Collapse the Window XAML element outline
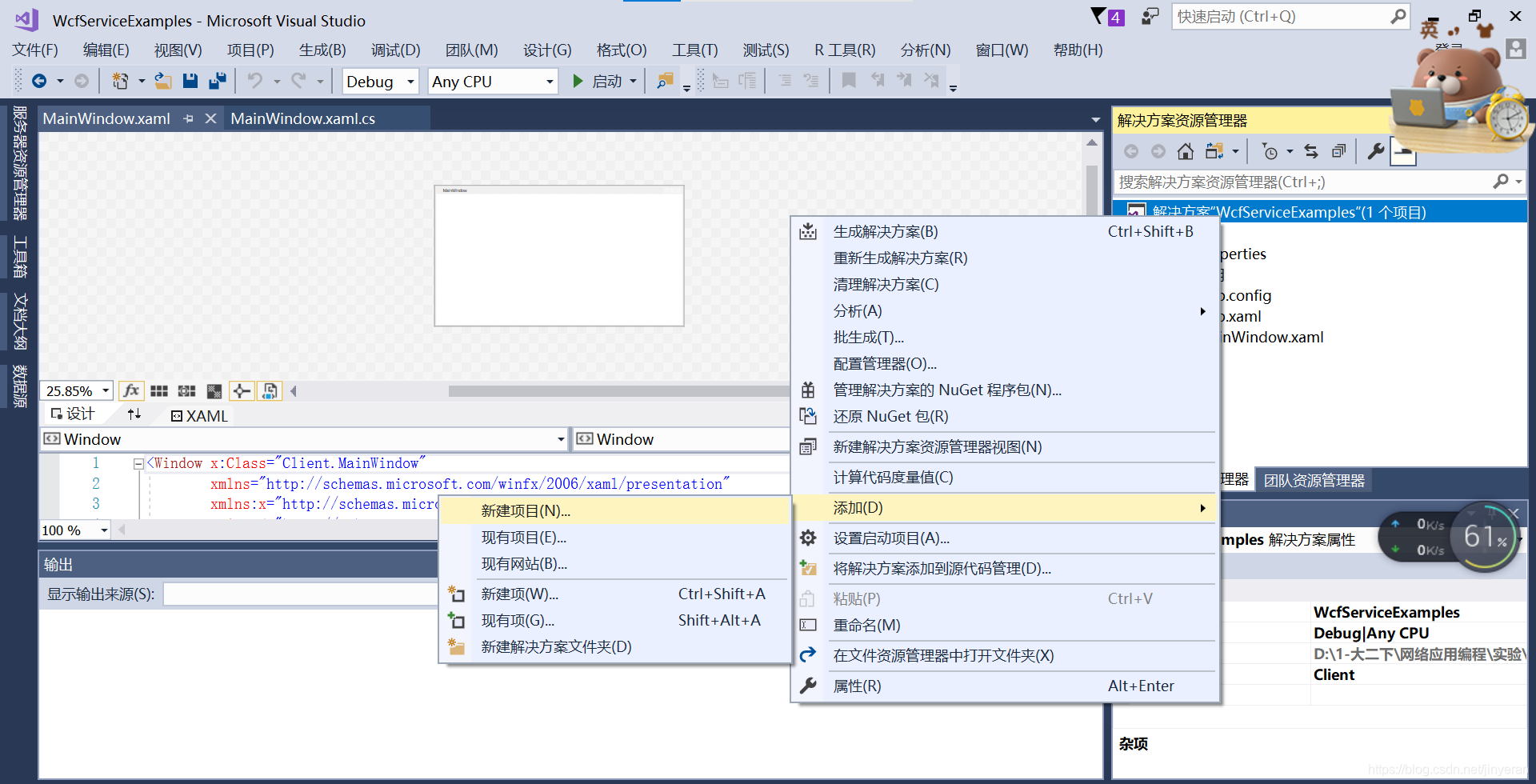Viewport: 1536px width, 784px height. pyautogui.click(x=138, y=463)
